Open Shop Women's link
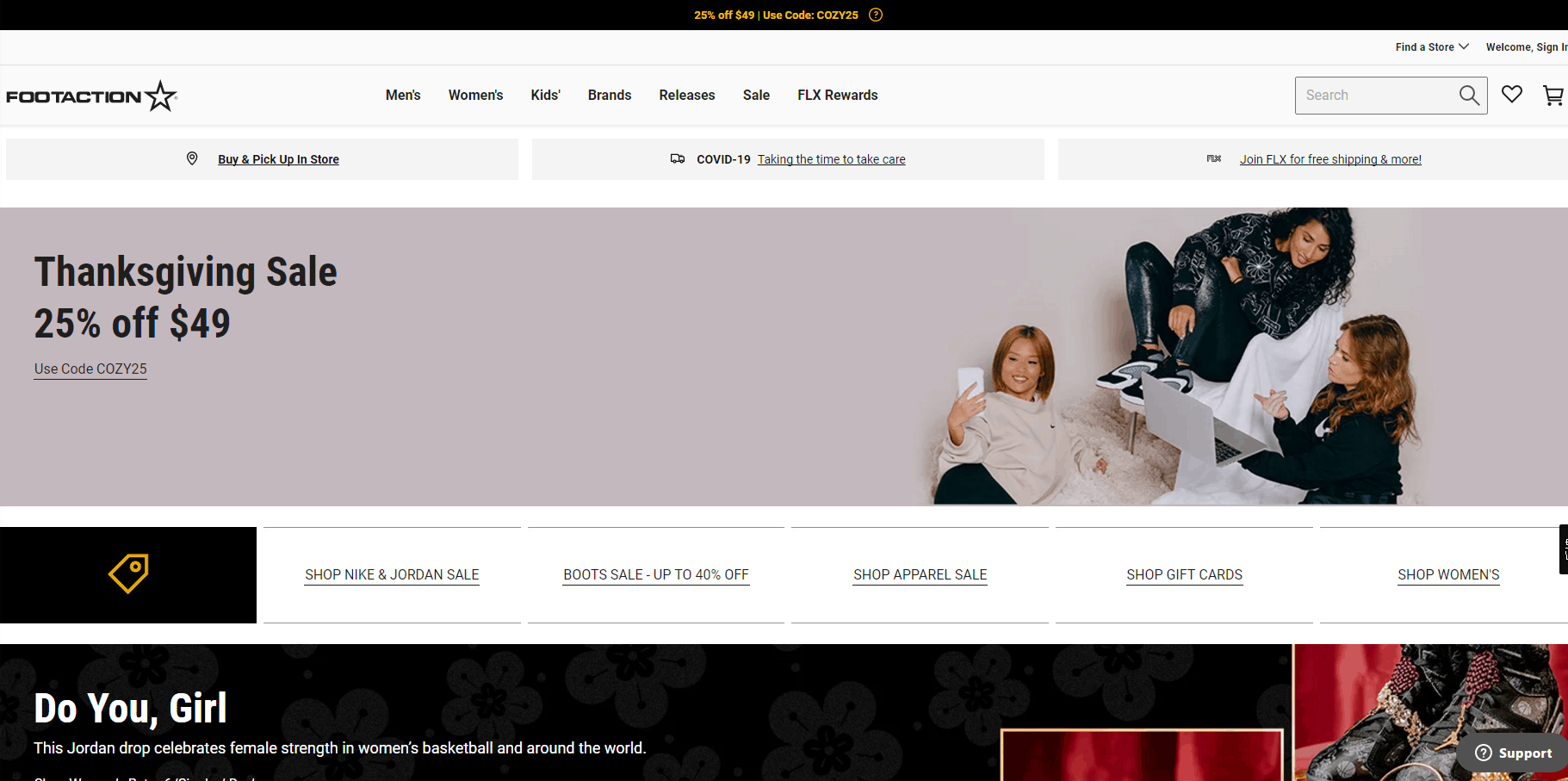Viewport: 1568px width, 781px height. tap(1448, 574)
